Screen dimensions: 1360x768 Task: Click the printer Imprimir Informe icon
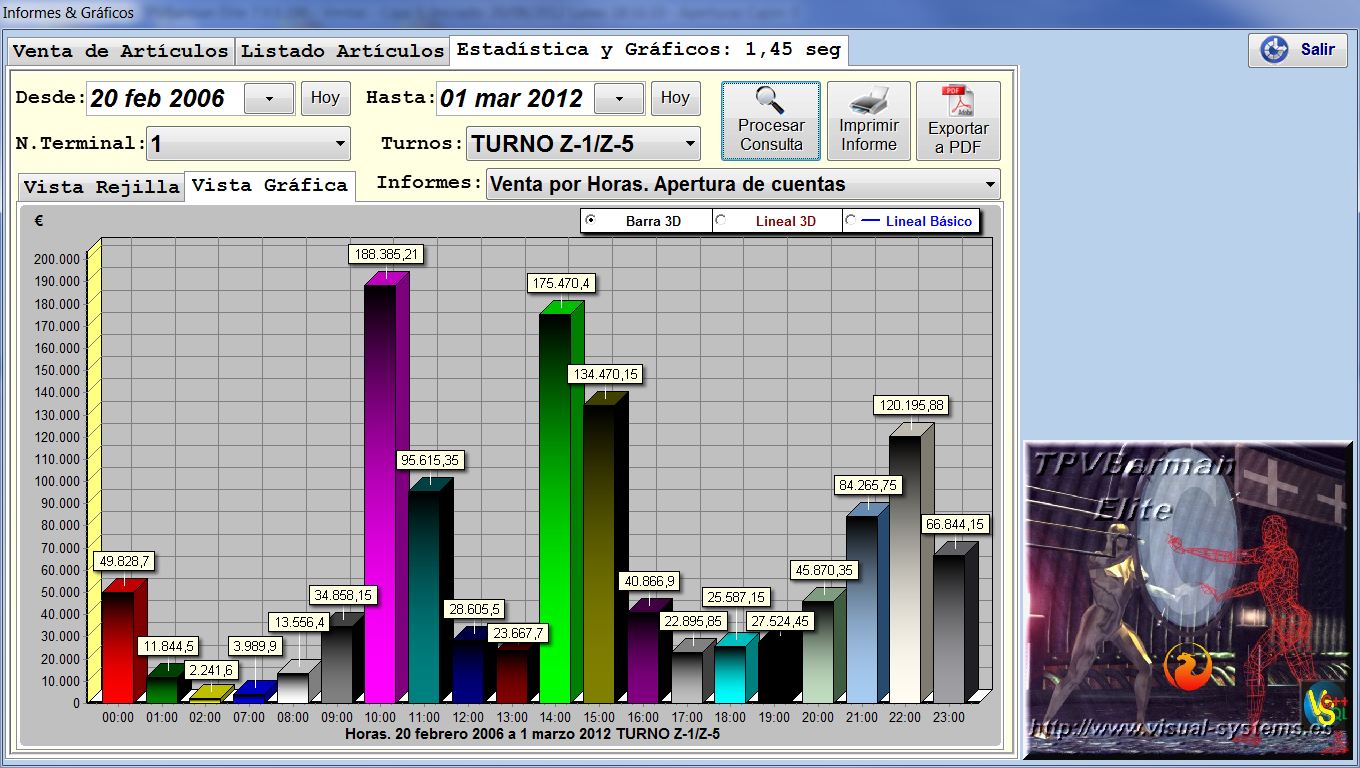(868, 102)
